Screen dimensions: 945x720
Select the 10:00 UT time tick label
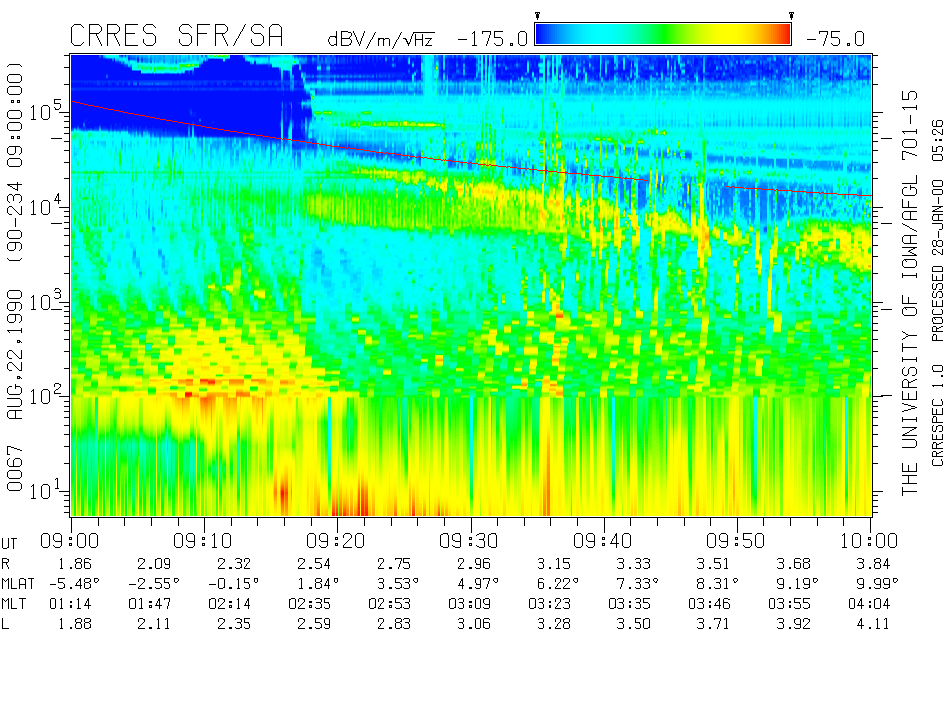coord(870,540)
